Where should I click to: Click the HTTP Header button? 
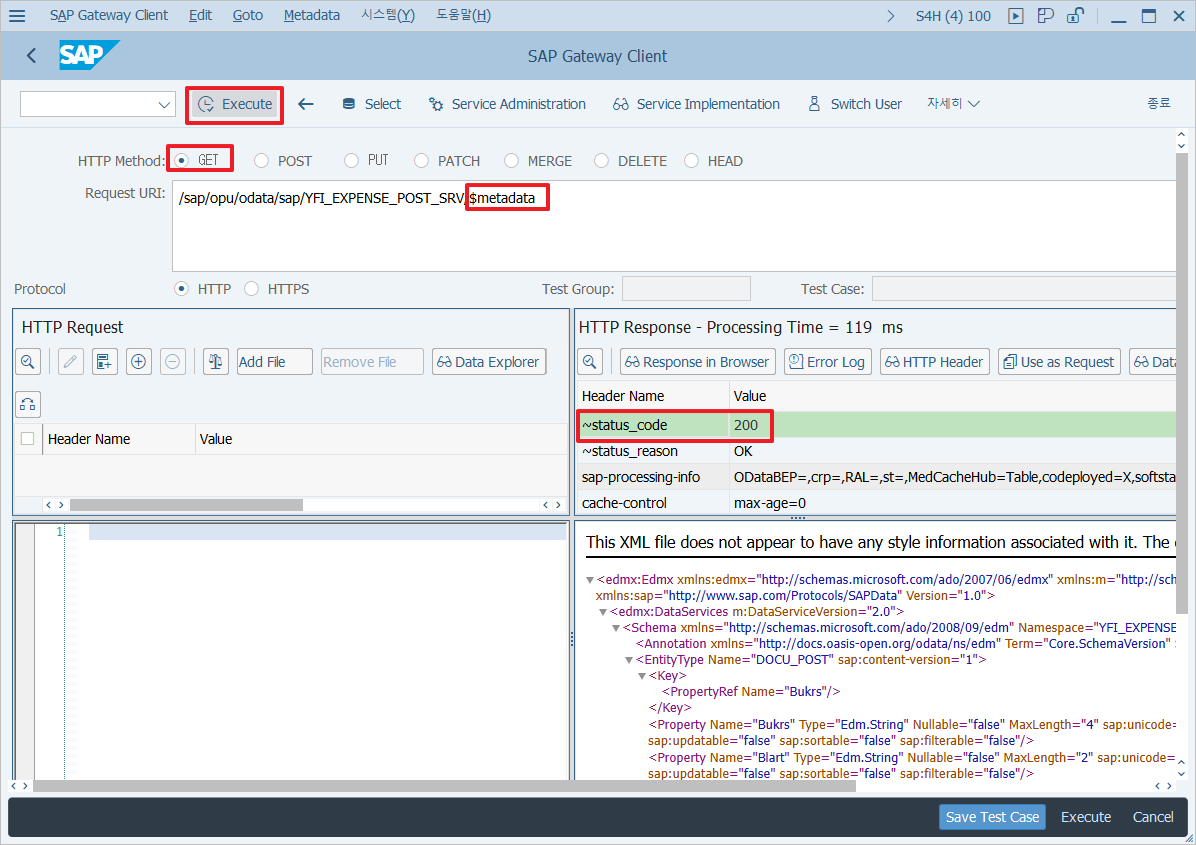click(x=935, y=361)
